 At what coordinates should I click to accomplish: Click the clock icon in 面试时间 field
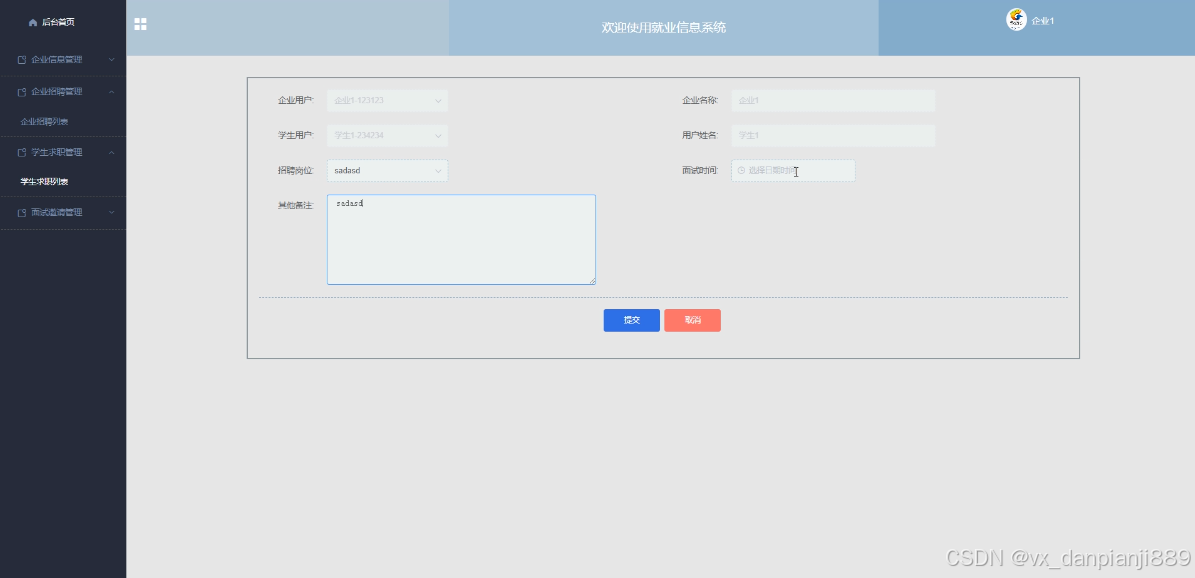coord(741,171)
